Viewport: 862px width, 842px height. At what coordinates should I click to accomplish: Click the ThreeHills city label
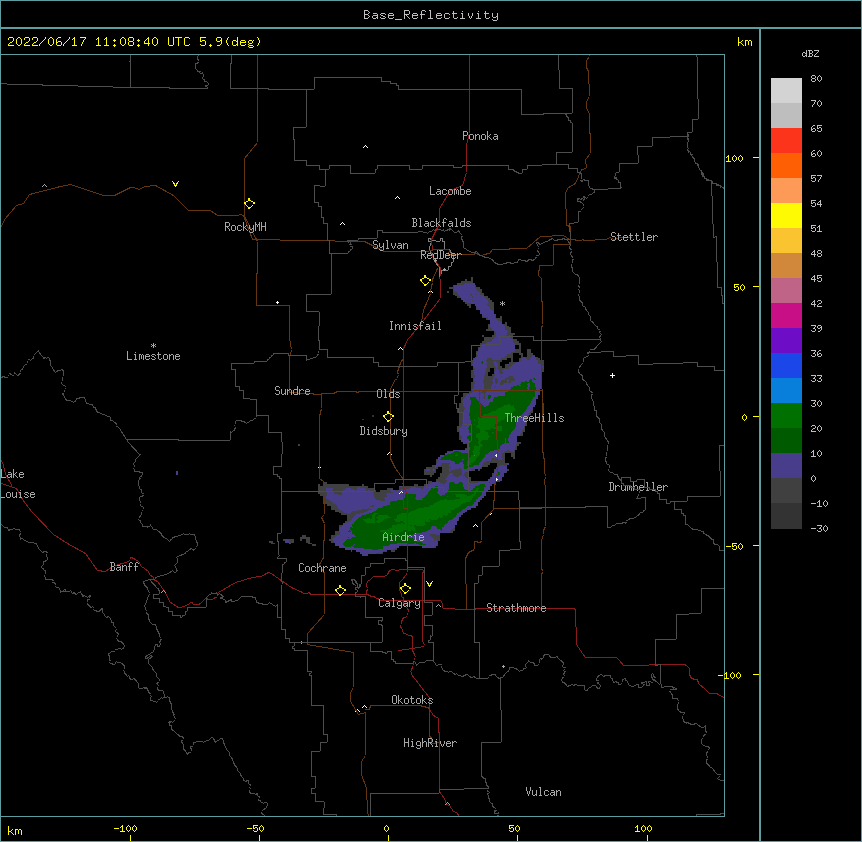click(x=534, y=418)
